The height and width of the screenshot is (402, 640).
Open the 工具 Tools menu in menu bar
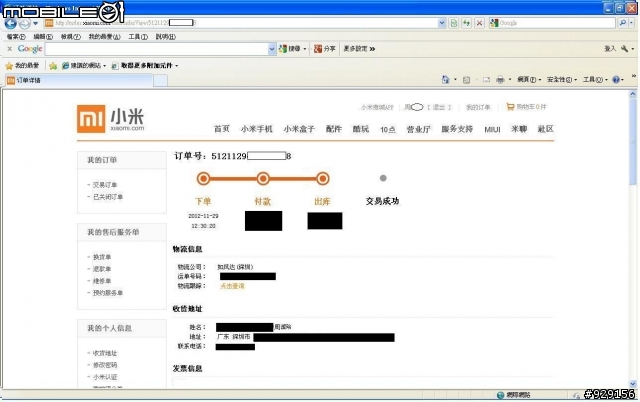[x=138, y=37]
